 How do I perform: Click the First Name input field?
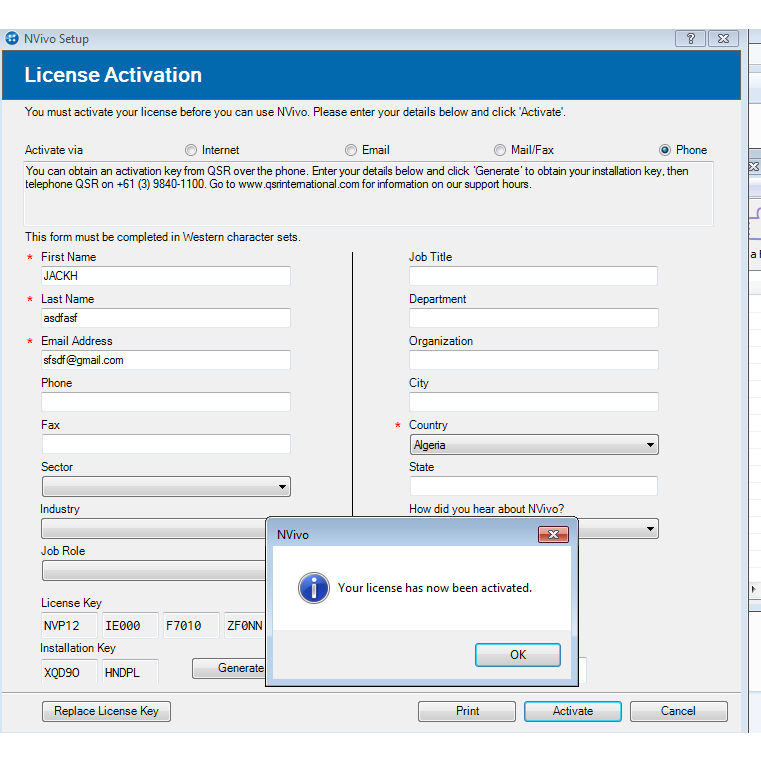[x=166, y=276]
